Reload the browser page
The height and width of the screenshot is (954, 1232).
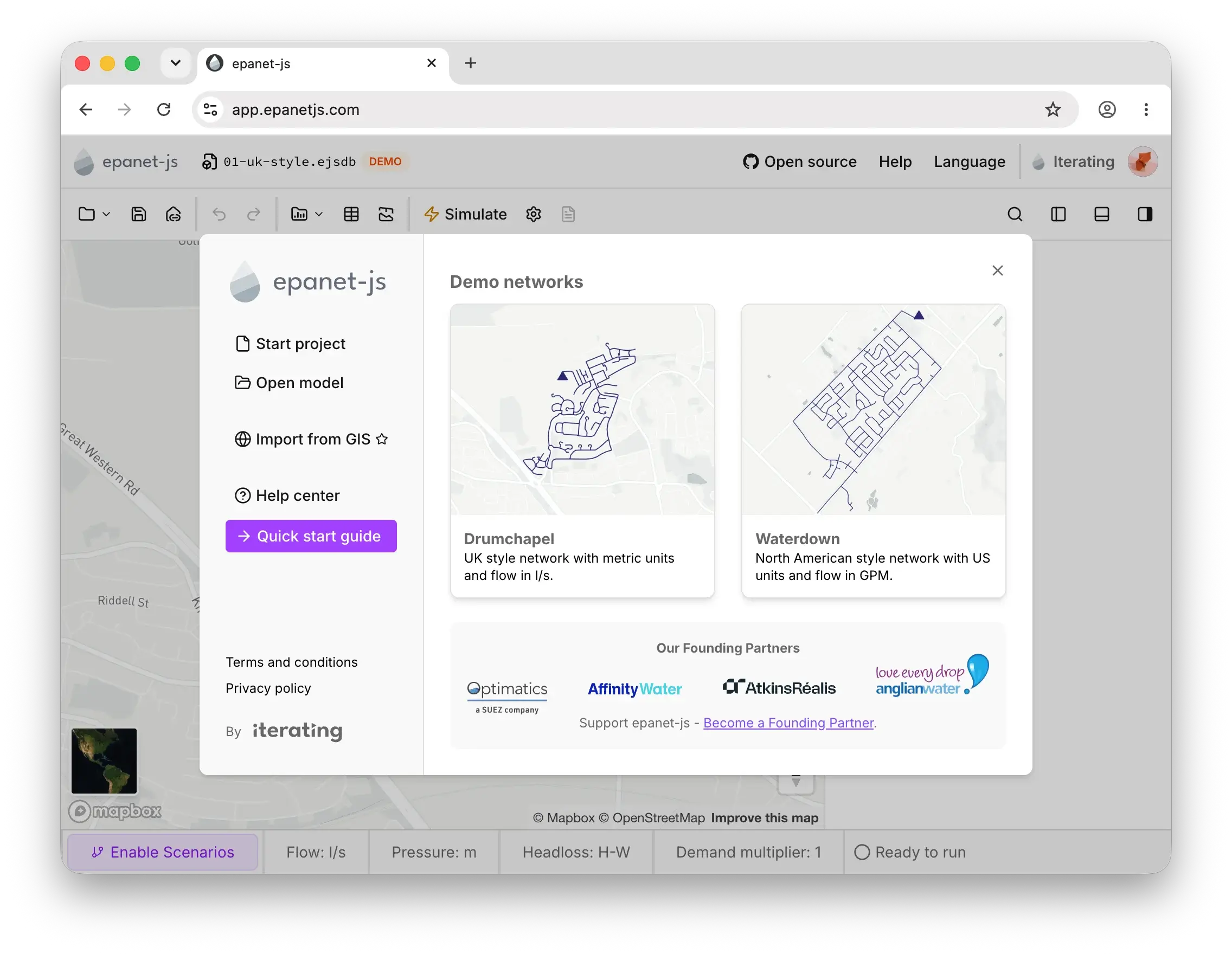(x=164, y=109)
